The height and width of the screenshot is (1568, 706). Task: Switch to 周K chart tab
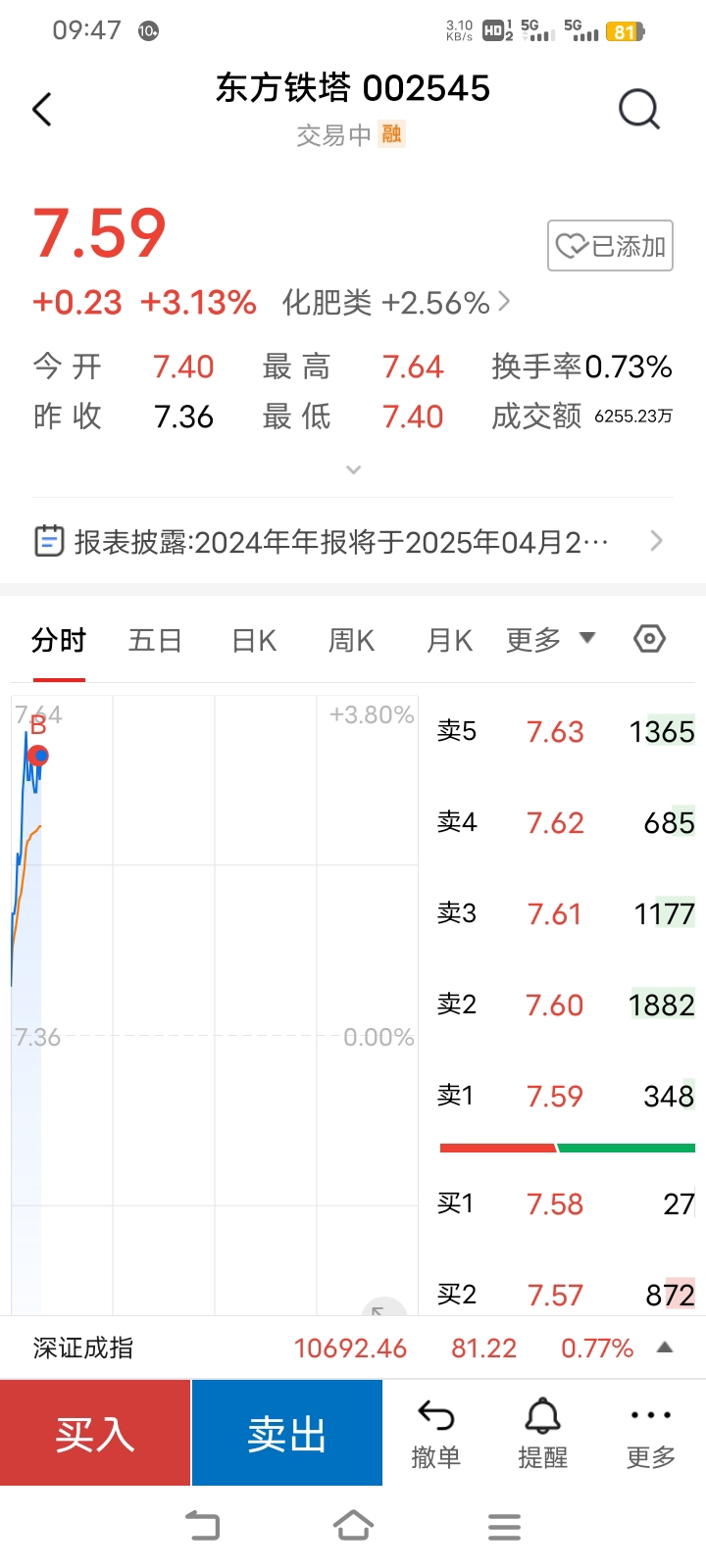pos(351,641)
